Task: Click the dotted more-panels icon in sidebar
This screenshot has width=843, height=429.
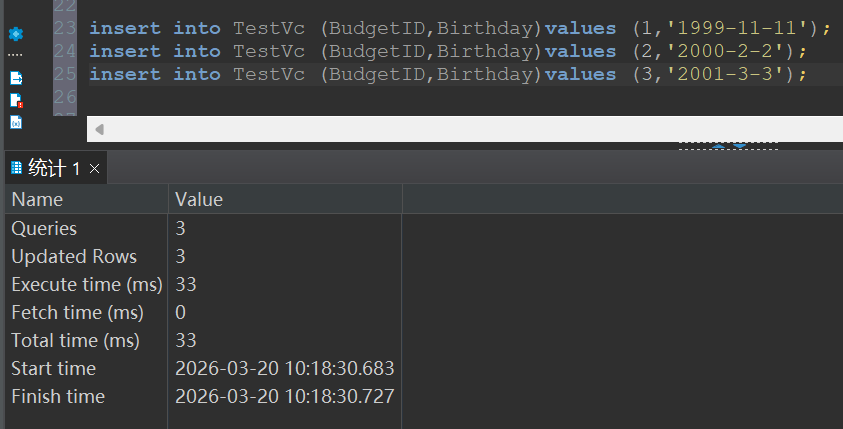Action: click(x=15, y=55)
